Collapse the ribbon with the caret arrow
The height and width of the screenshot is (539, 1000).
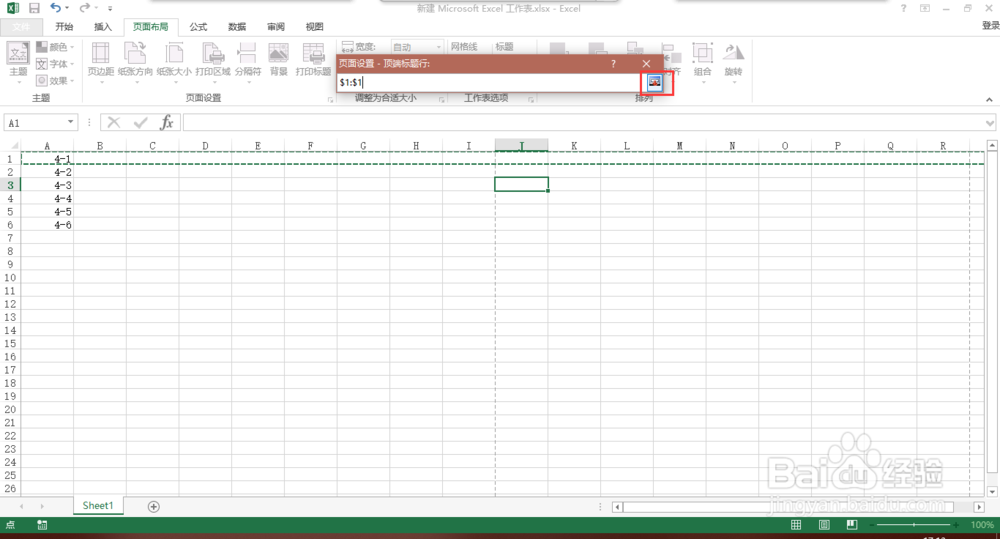(x=989, y=100)
